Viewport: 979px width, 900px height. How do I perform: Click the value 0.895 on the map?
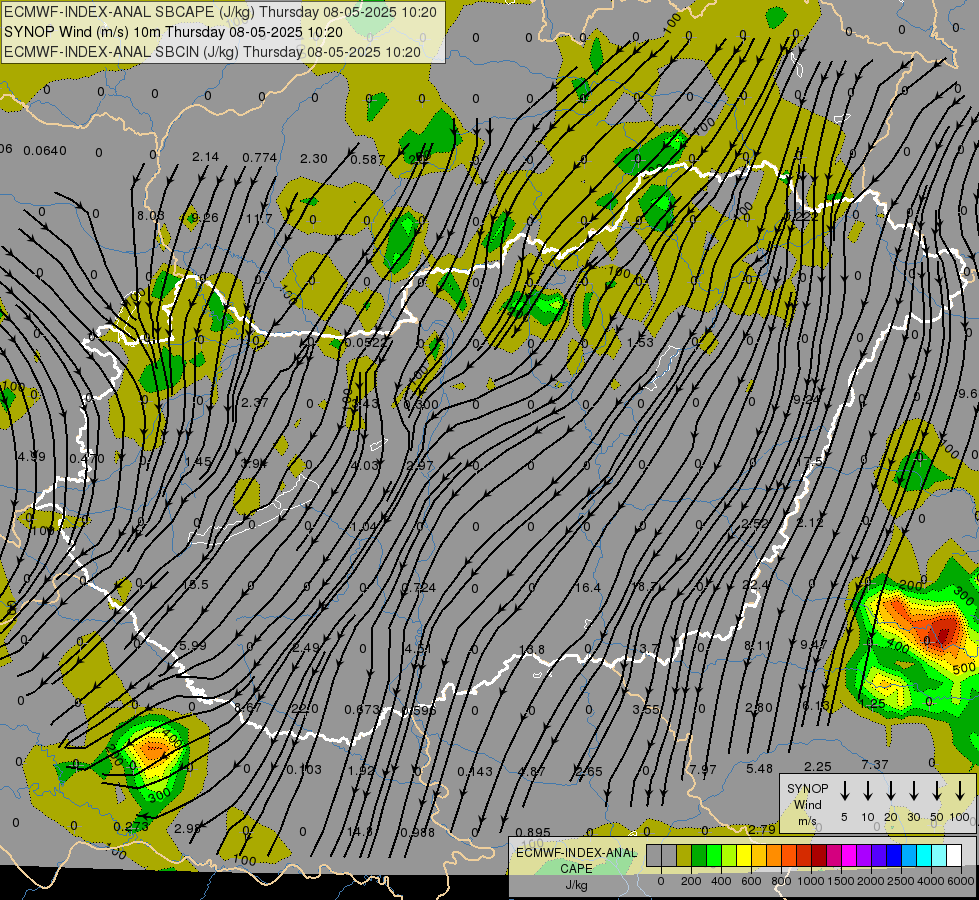click(x=533, y=833)
